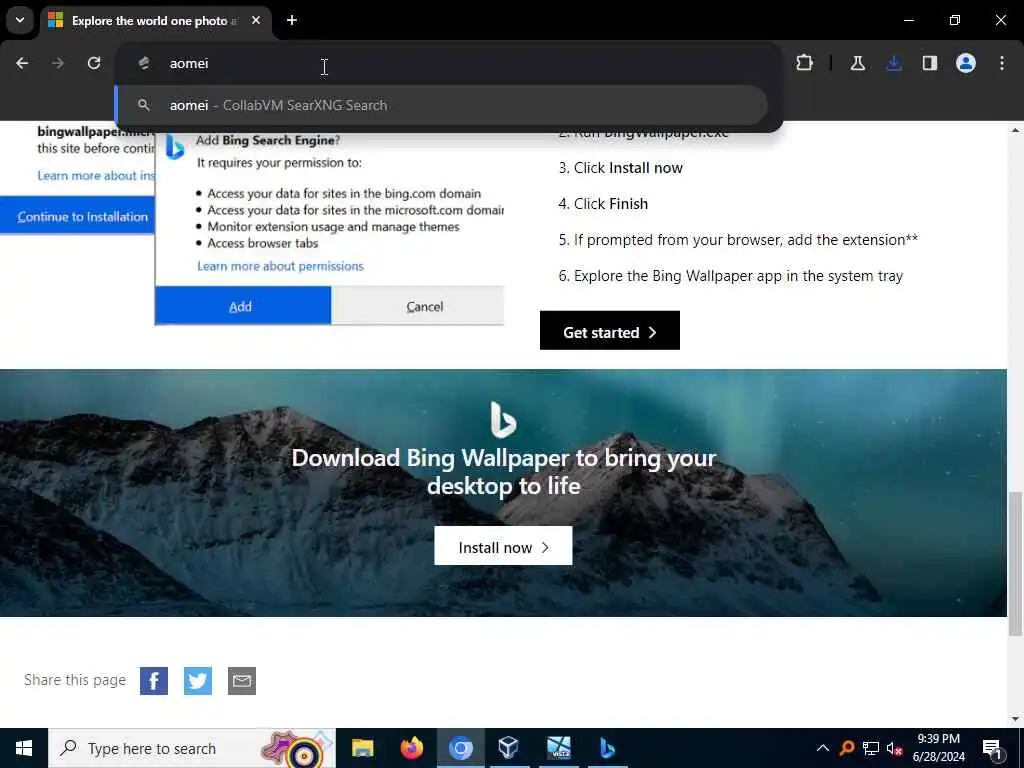Click the Cancel button
1024x768 pixels.
tap(418, 306)
